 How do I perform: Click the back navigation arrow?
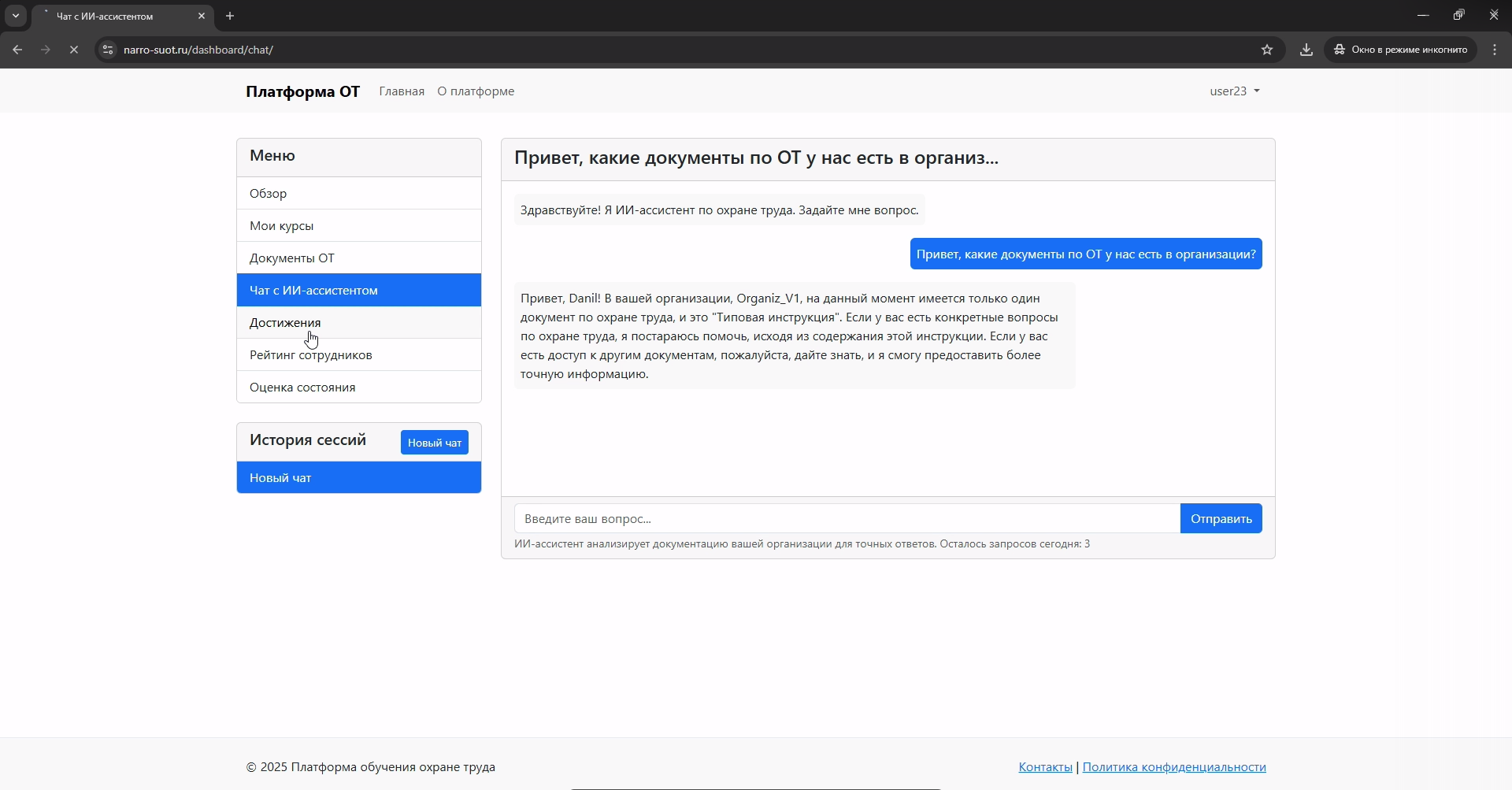pyautogui.click(x=17, y=50)
